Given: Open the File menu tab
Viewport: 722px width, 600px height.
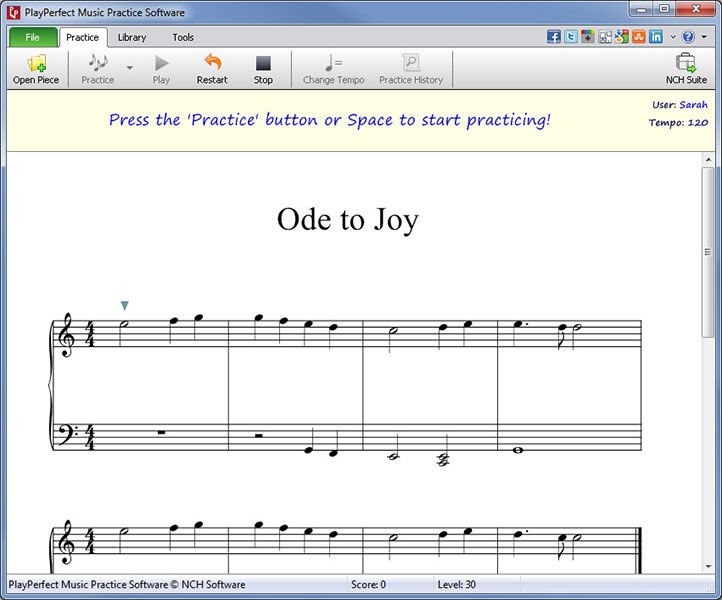Looking at the screenshot, I should tap(33, 37).
